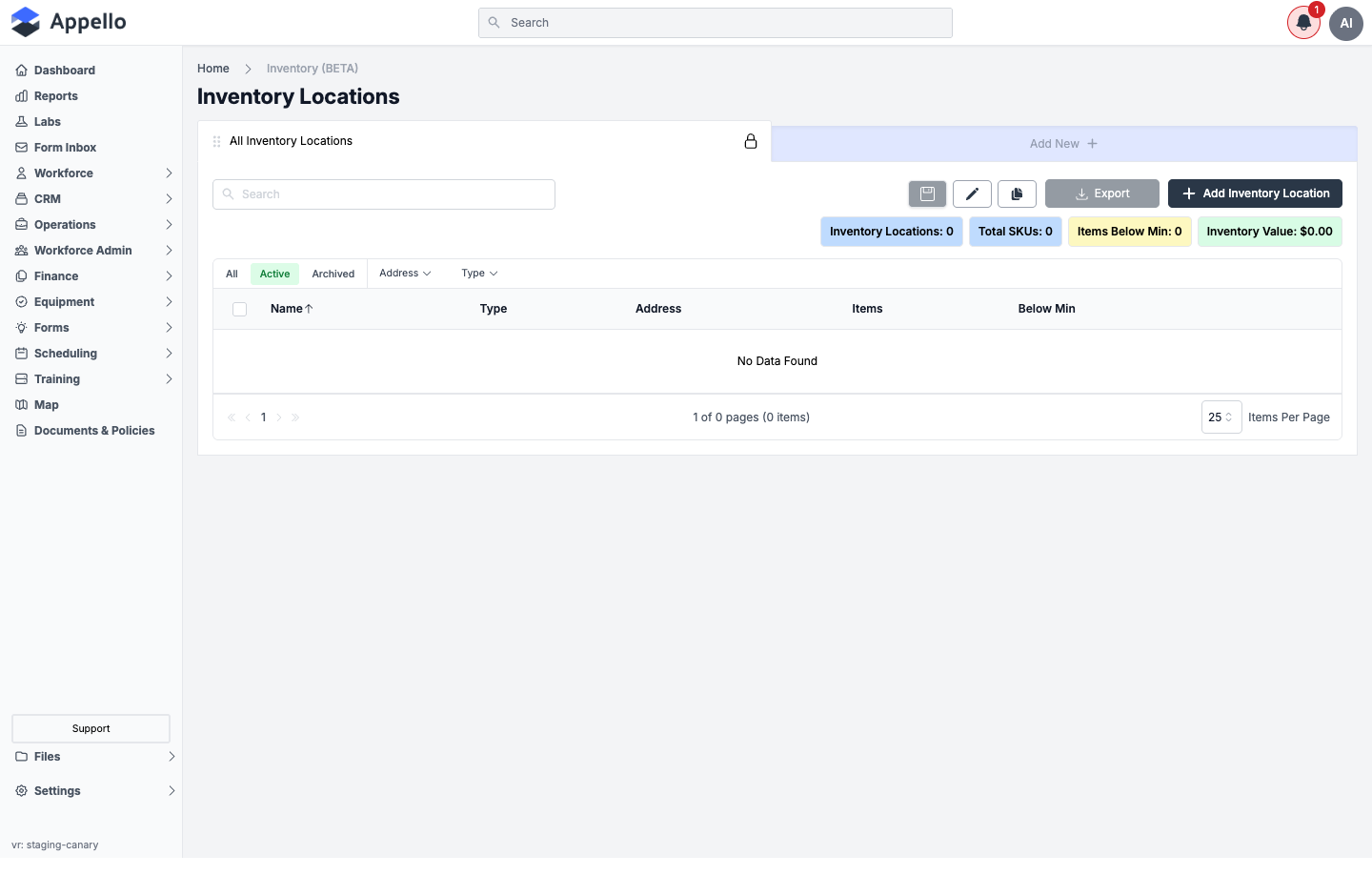Click the lock icon on All Inventory Locations tab
This screenshot has height=875, width=1372.
coord(751,141)
